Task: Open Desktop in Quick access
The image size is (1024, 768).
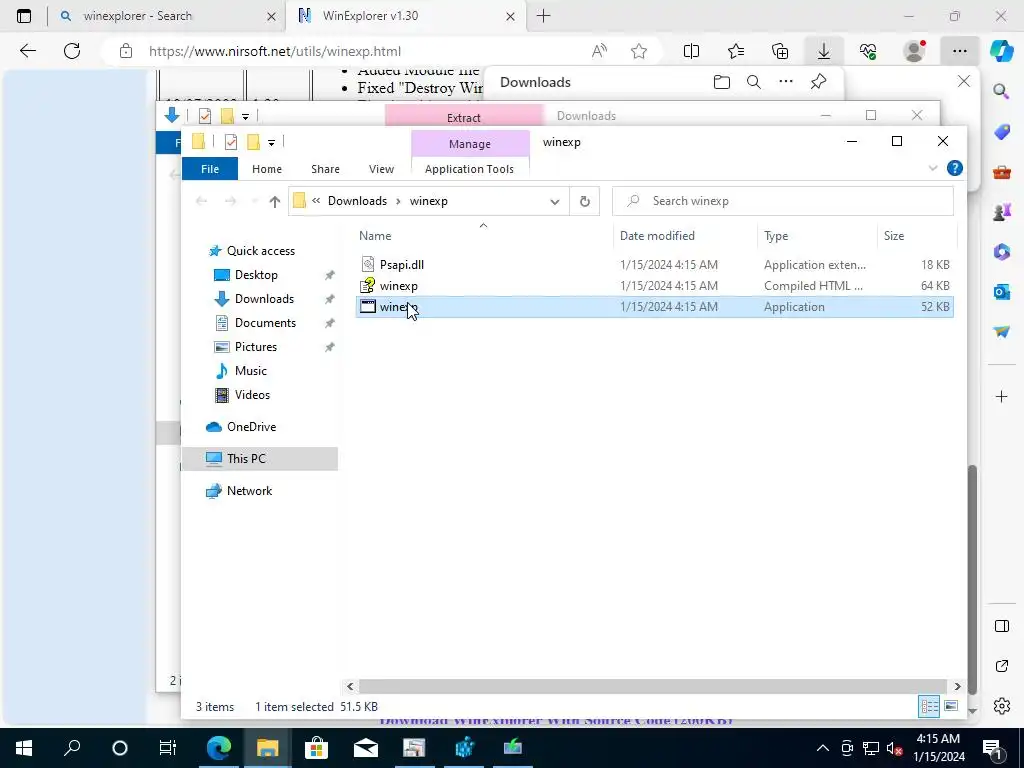Action: 256,275
